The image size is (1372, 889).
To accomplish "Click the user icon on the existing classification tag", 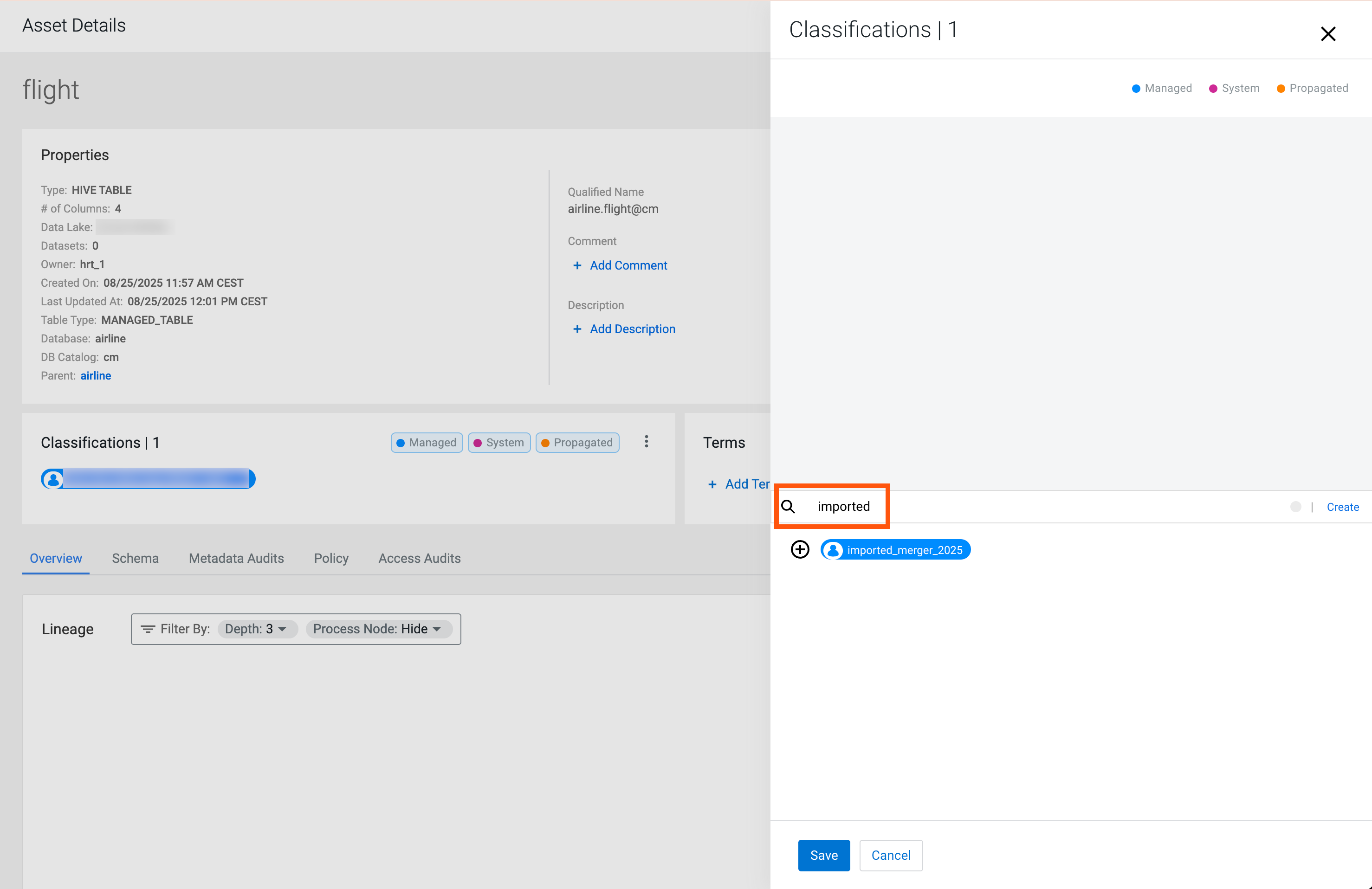I will click(53, 479).
